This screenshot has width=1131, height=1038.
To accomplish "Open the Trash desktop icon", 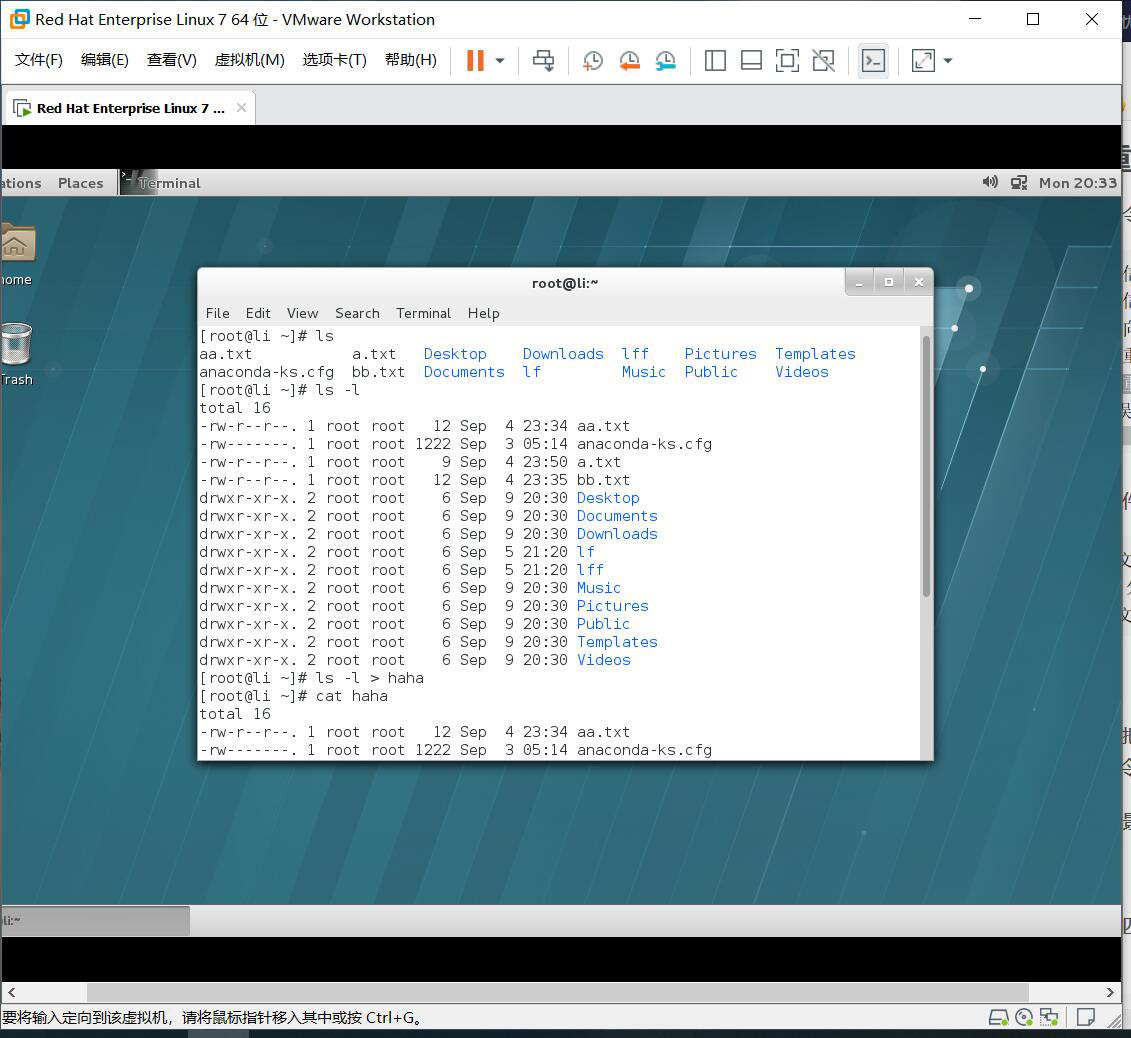I will (17, 354).
